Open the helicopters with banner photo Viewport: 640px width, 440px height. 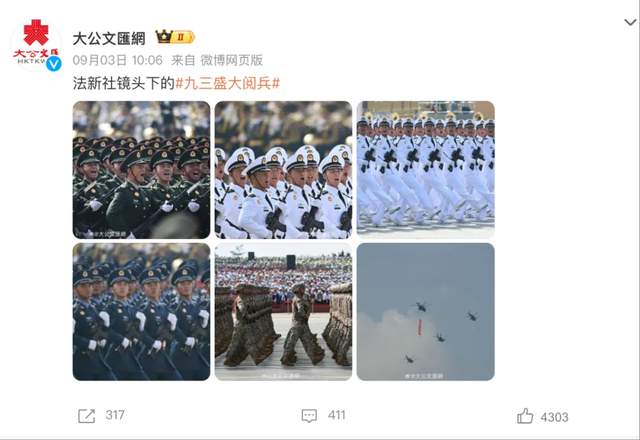click(425, 312)
